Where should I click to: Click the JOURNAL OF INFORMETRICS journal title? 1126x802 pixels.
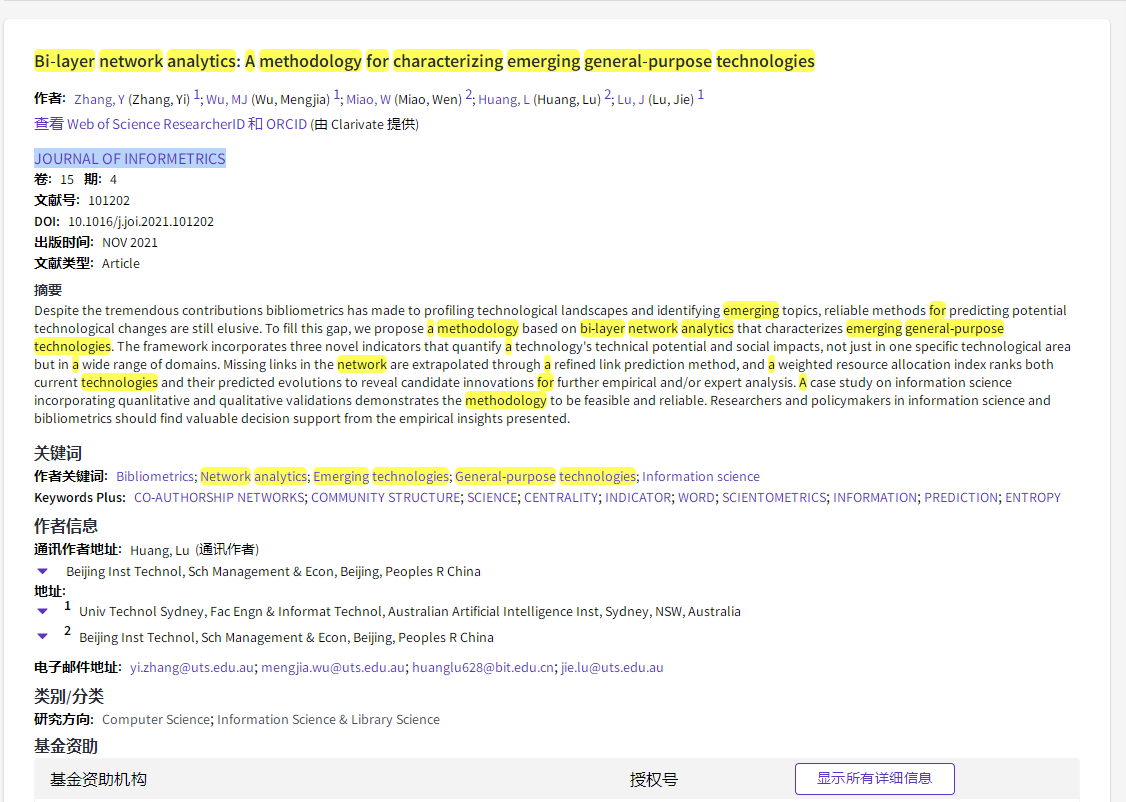pos(130,158)
